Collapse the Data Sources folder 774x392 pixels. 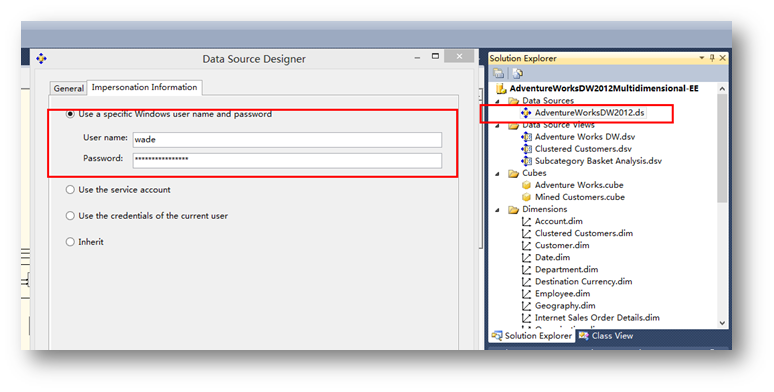coord(498,101)
